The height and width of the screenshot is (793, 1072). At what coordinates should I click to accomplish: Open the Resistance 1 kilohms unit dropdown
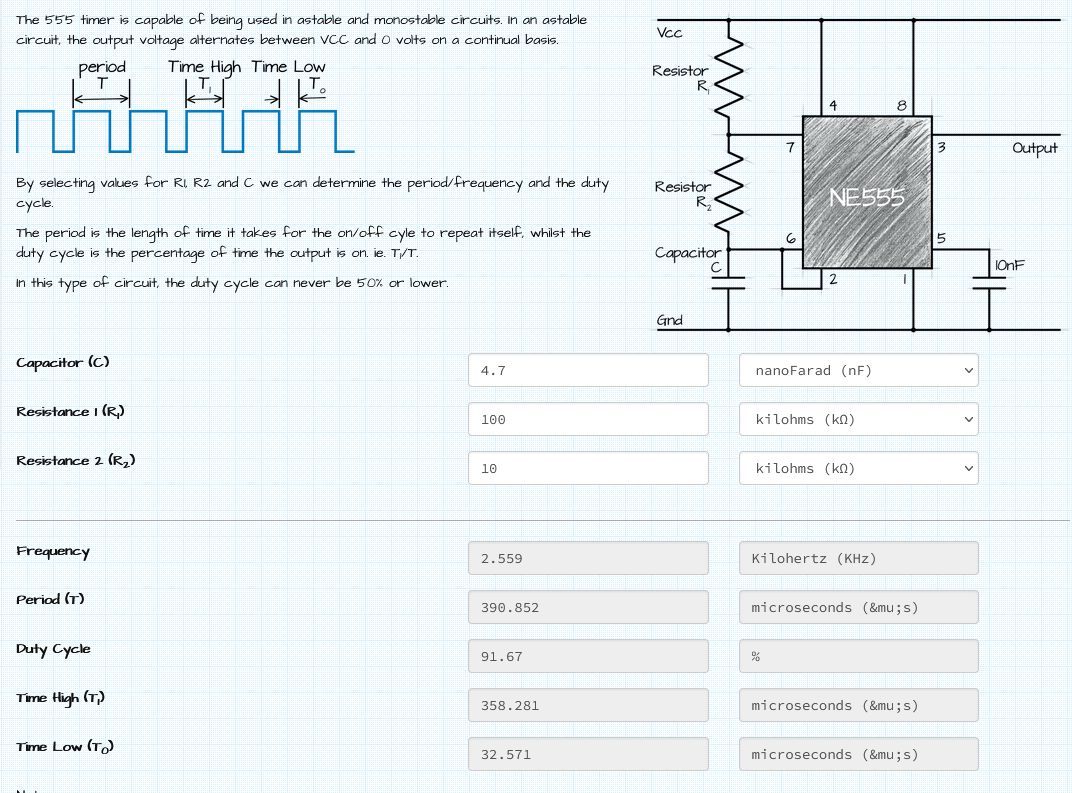[859, 419]
